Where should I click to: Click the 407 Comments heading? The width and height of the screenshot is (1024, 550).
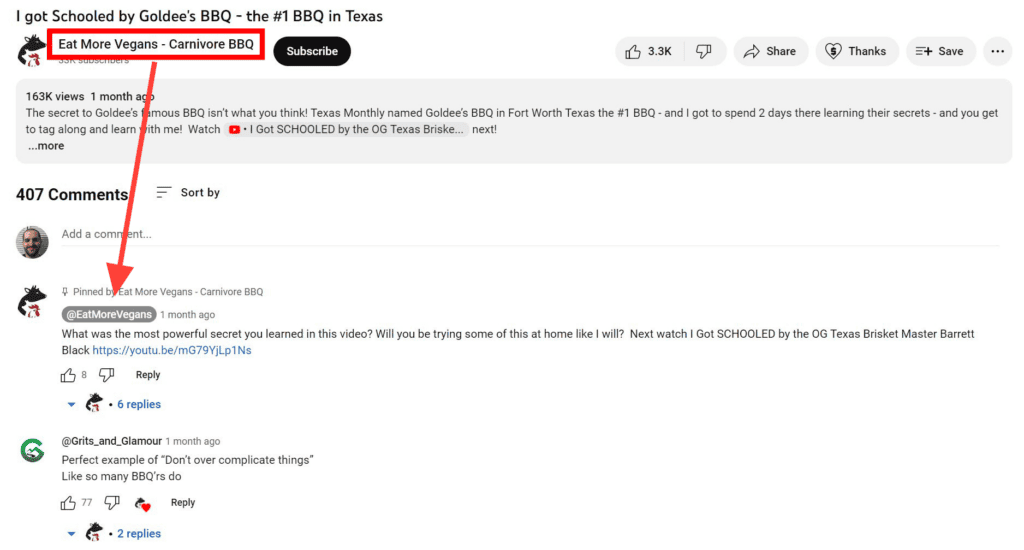pos(72,195)
